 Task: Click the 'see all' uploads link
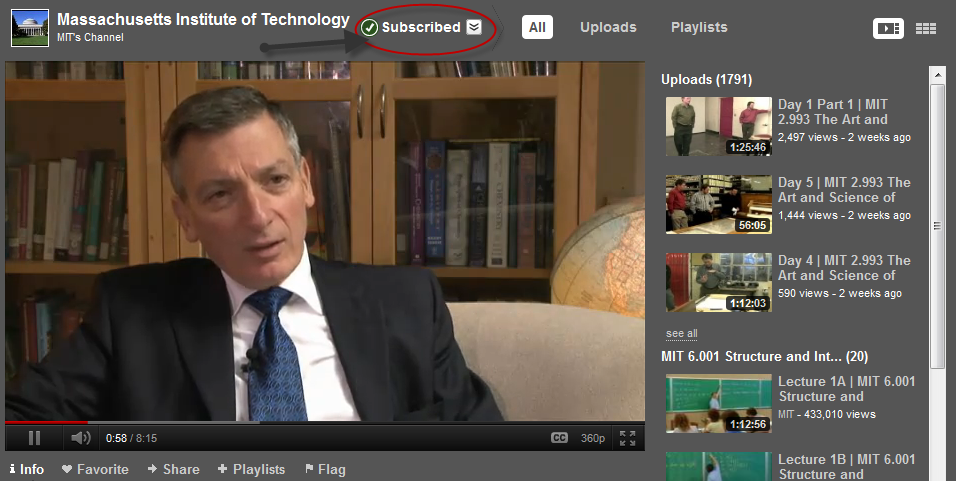coord(681,333)
